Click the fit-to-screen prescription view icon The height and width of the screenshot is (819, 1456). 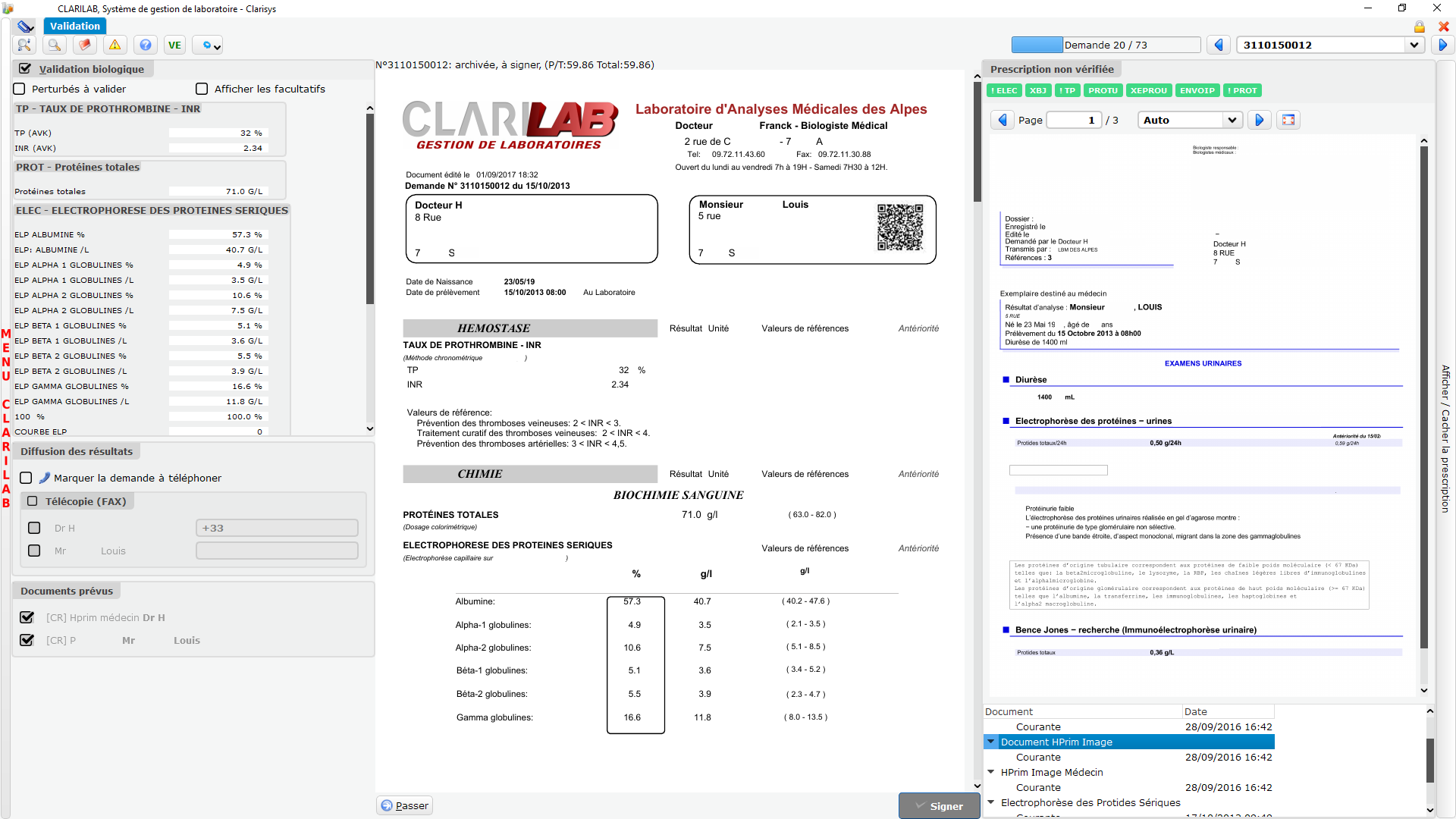click(x=1288, y=120)
